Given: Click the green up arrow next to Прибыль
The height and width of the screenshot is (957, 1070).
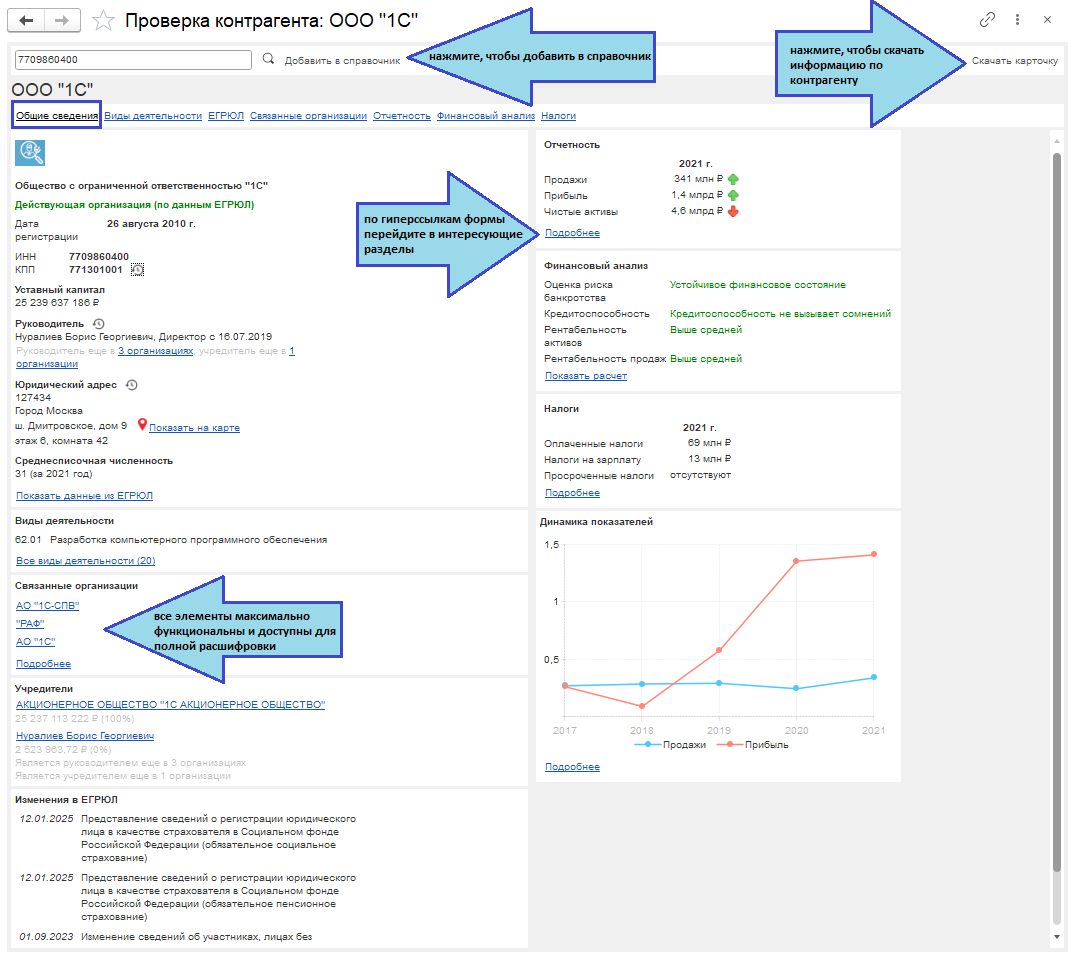Looking at the screenshot, I should pos(733,195).
